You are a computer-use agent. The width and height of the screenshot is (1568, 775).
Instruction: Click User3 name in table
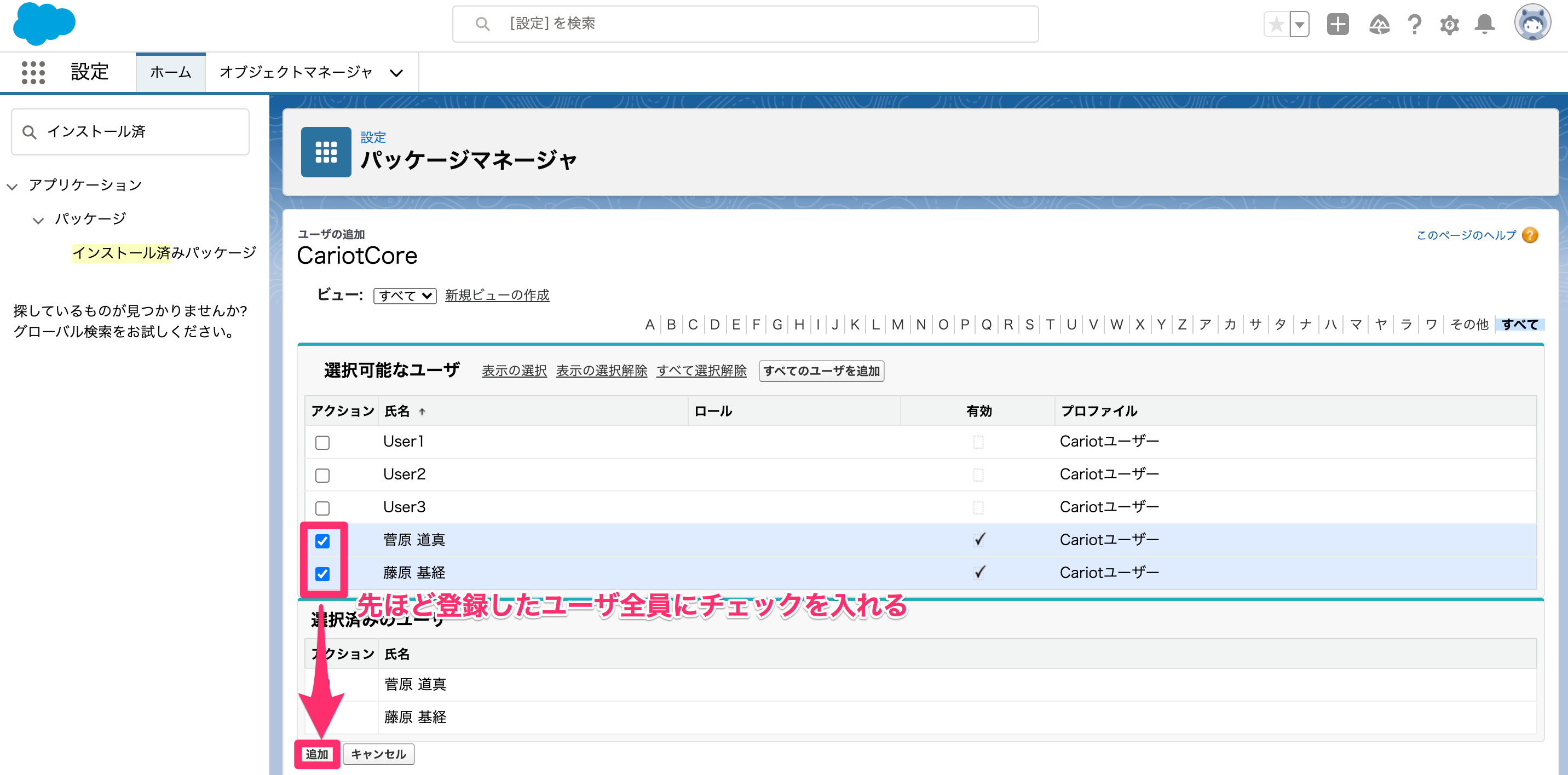point(404,507)
